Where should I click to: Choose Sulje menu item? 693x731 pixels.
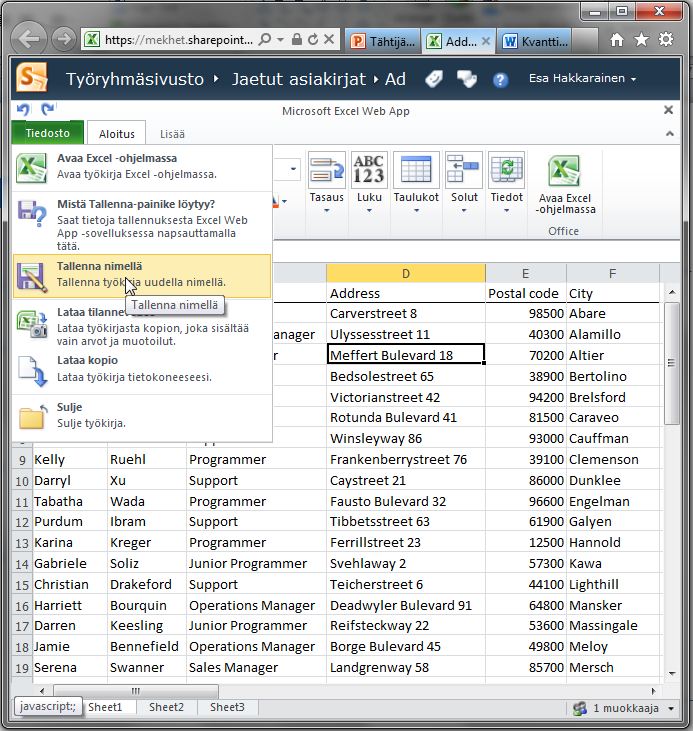coord(142,415)
